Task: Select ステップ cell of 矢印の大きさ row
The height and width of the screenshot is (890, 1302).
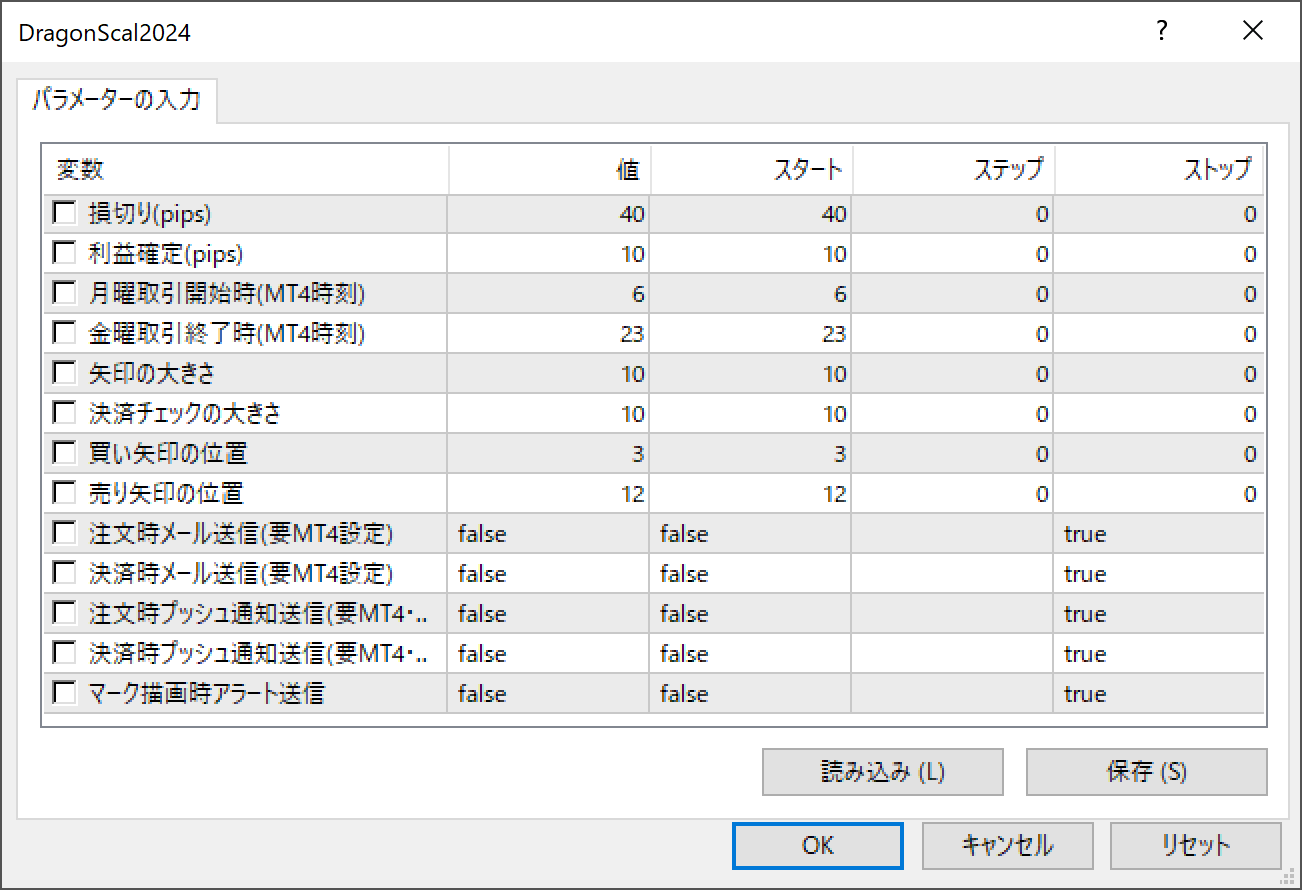Action: coord(953,373)
